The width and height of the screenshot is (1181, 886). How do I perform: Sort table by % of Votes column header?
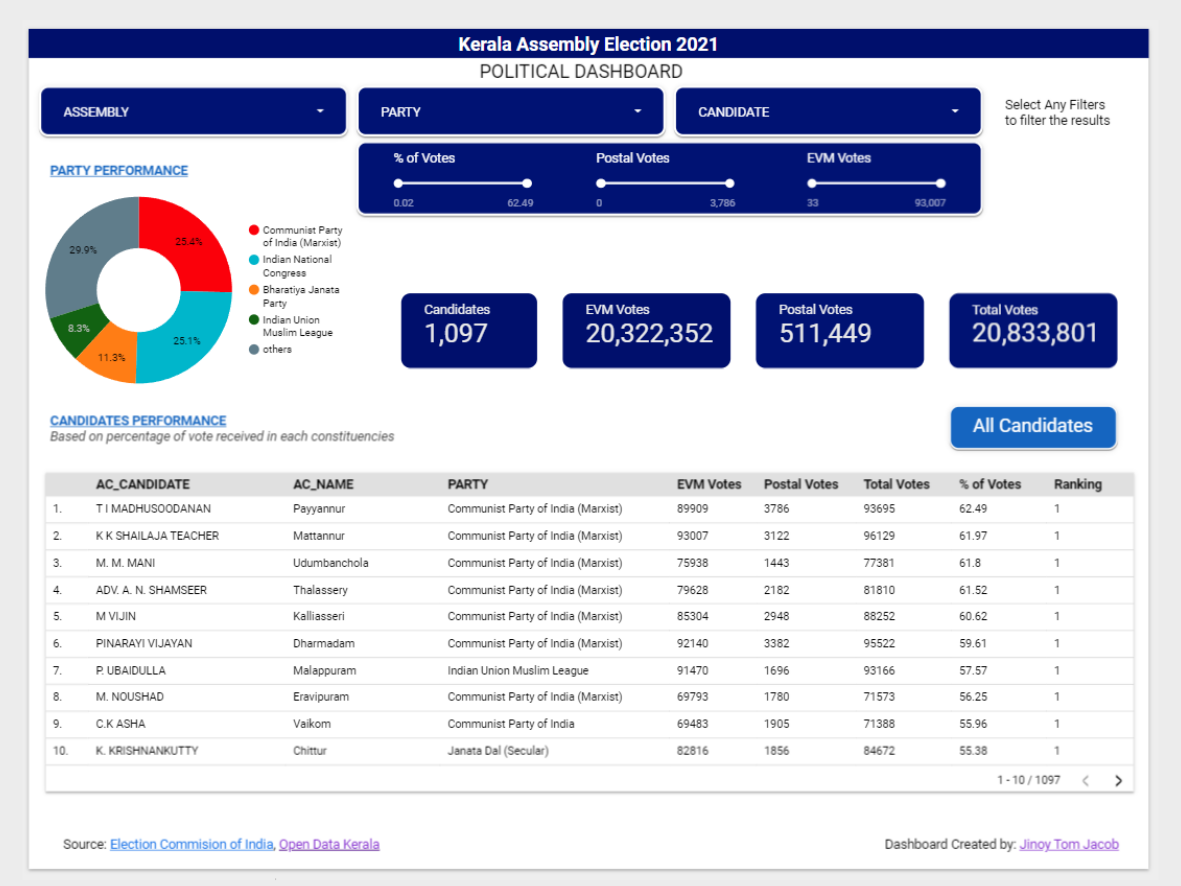click(x=990, y=484)
